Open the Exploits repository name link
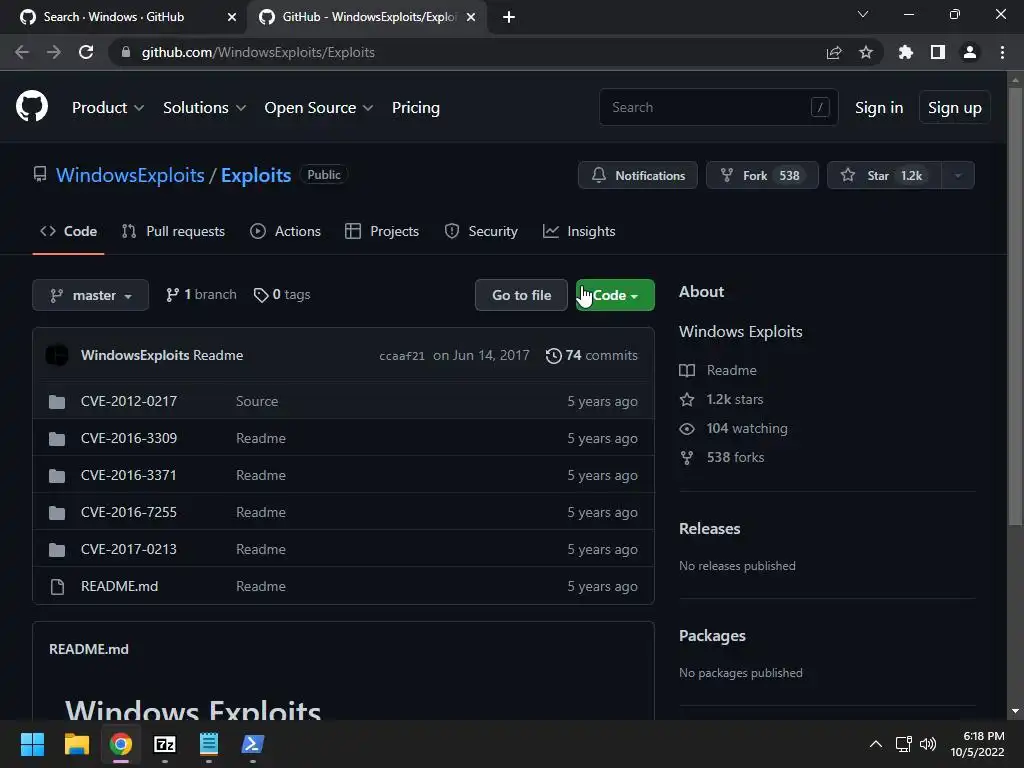Screen dimensions: 1024x768 (256, 175)
